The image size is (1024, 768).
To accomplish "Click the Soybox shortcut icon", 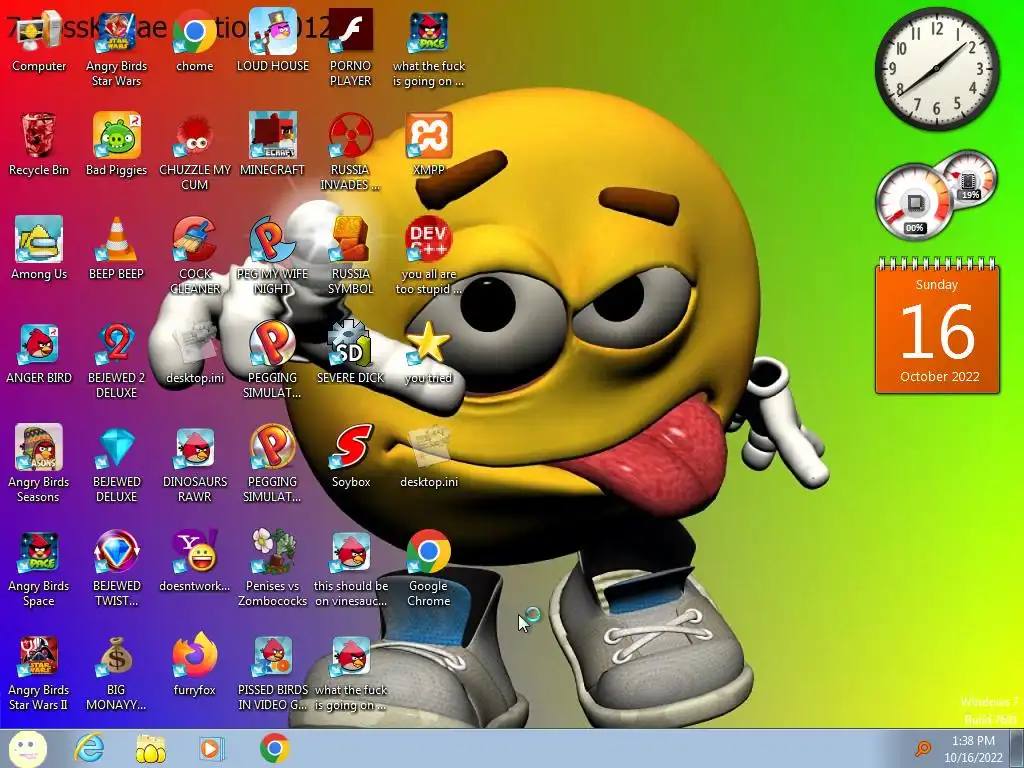I will (351, 457).
